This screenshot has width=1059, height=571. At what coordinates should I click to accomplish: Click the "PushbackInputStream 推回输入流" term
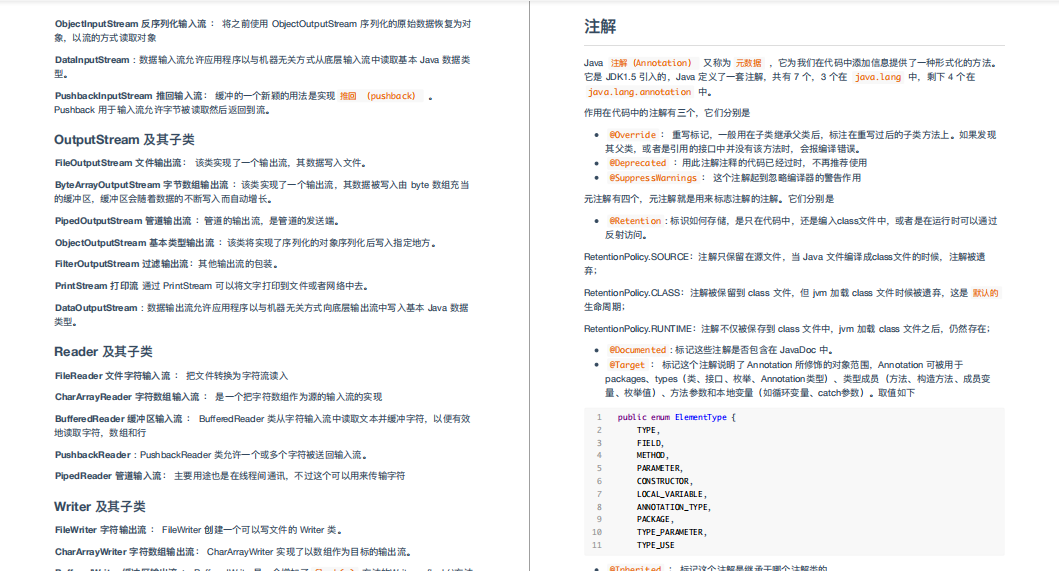[128, 96]
